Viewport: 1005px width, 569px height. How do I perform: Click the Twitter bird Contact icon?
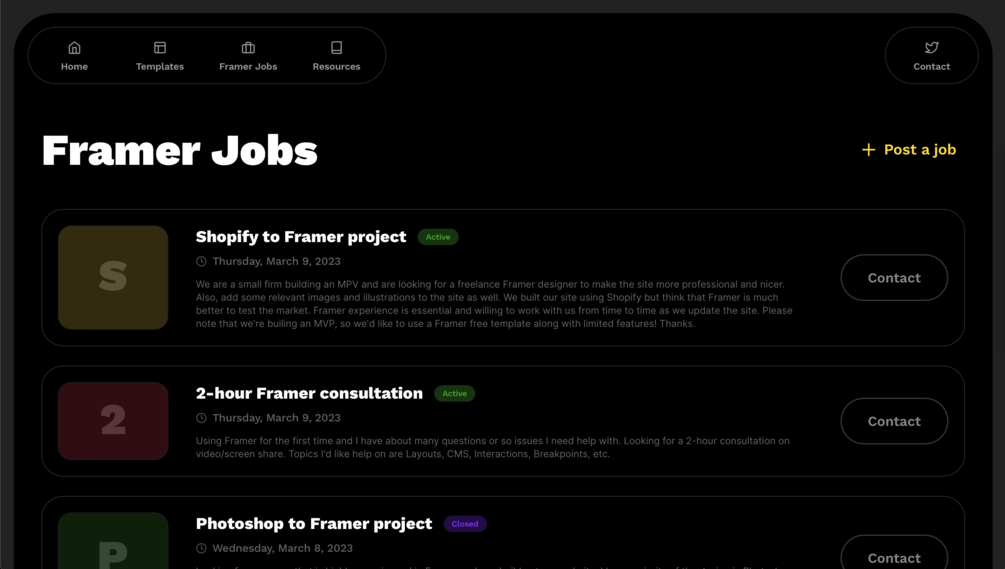(931, 48)
